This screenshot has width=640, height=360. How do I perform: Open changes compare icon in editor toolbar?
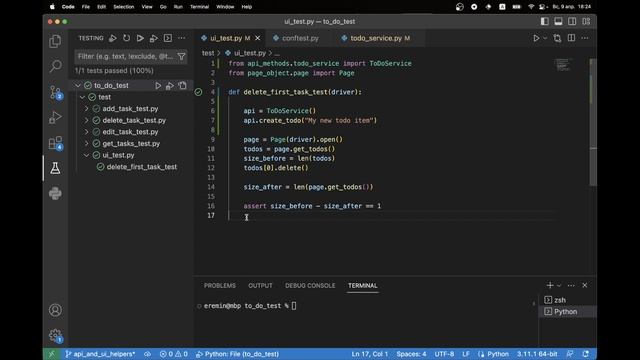pos(557,38)
